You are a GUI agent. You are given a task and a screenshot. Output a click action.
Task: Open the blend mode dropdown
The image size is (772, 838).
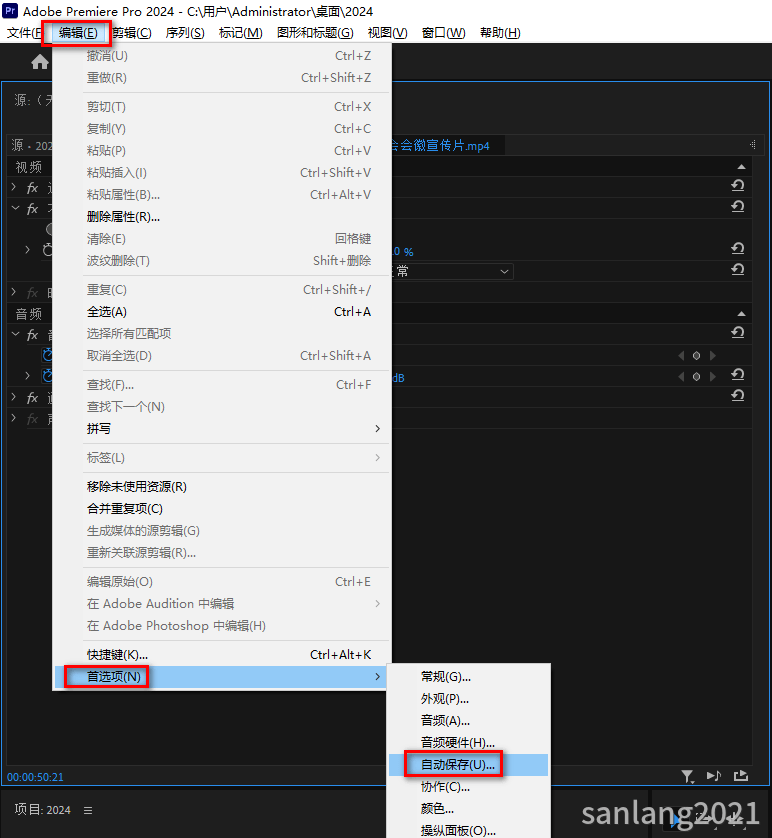tap(452, 271)
